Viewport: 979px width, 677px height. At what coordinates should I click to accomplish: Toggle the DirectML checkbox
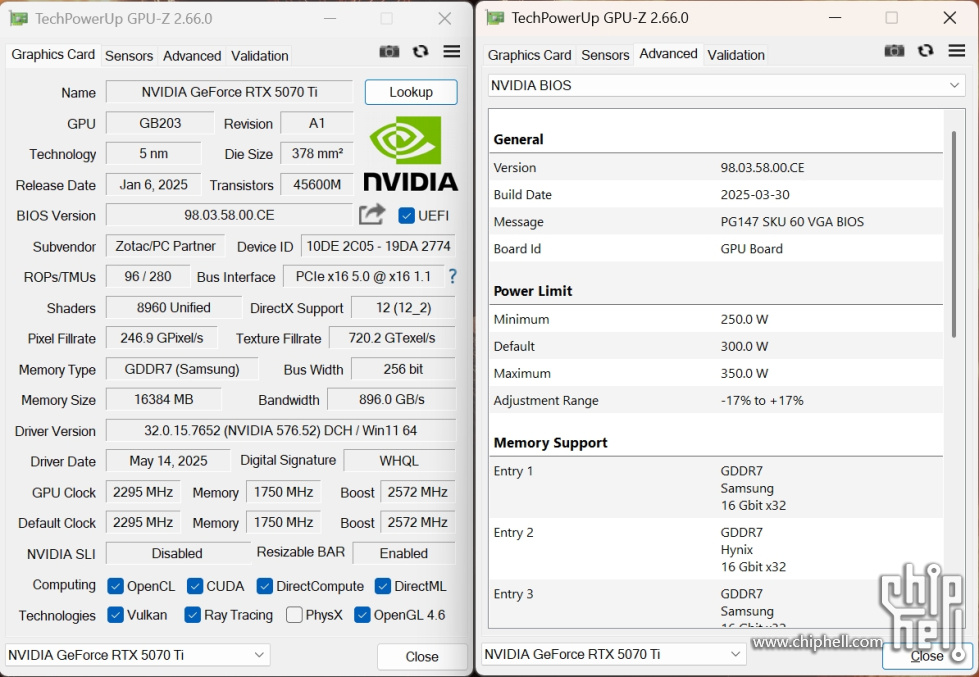(x=383, y=586)
